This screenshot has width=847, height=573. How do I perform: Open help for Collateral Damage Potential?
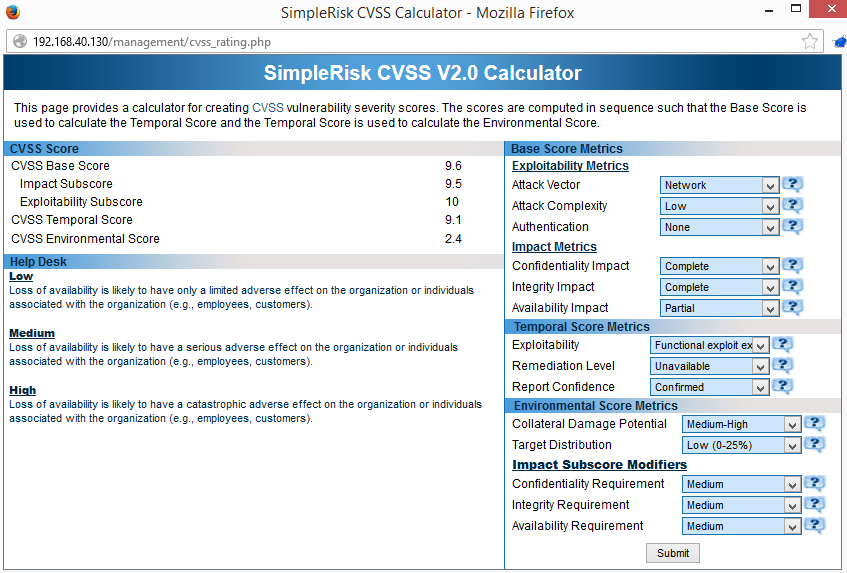click(x=815, y=424)
